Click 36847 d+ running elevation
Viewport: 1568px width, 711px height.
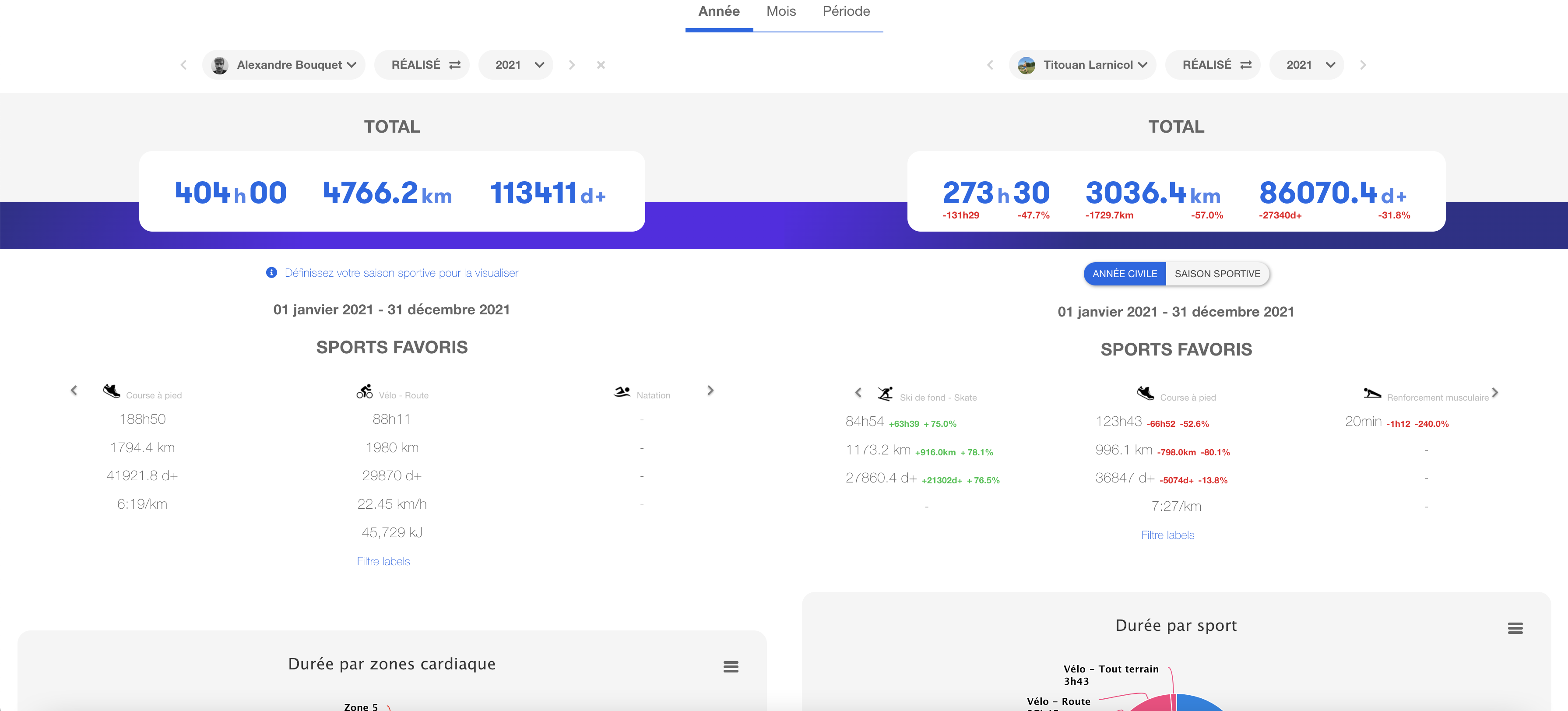point(1125,478)
